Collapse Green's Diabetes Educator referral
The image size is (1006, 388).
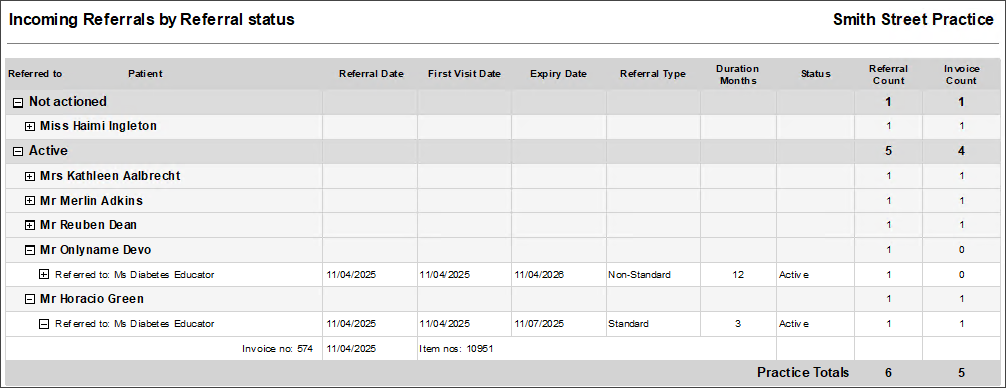44,324
